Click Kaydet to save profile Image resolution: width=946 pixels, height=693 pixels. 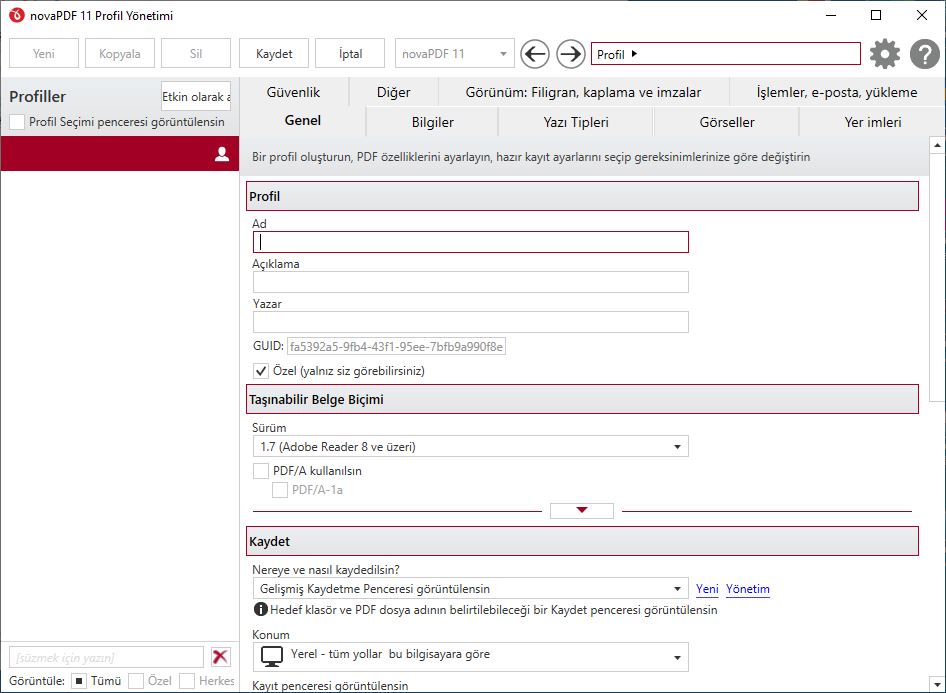coord(274,54)
